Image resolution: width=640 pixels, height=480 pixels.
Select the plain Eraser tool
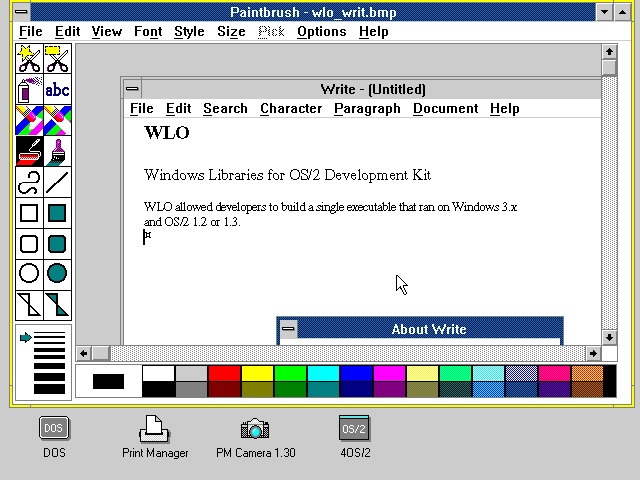click(x=57, y=120)
